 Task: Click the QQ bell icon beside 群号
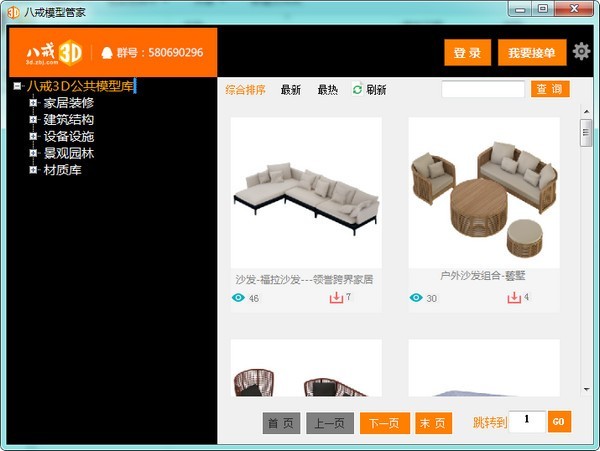click(x=107, y=53)
